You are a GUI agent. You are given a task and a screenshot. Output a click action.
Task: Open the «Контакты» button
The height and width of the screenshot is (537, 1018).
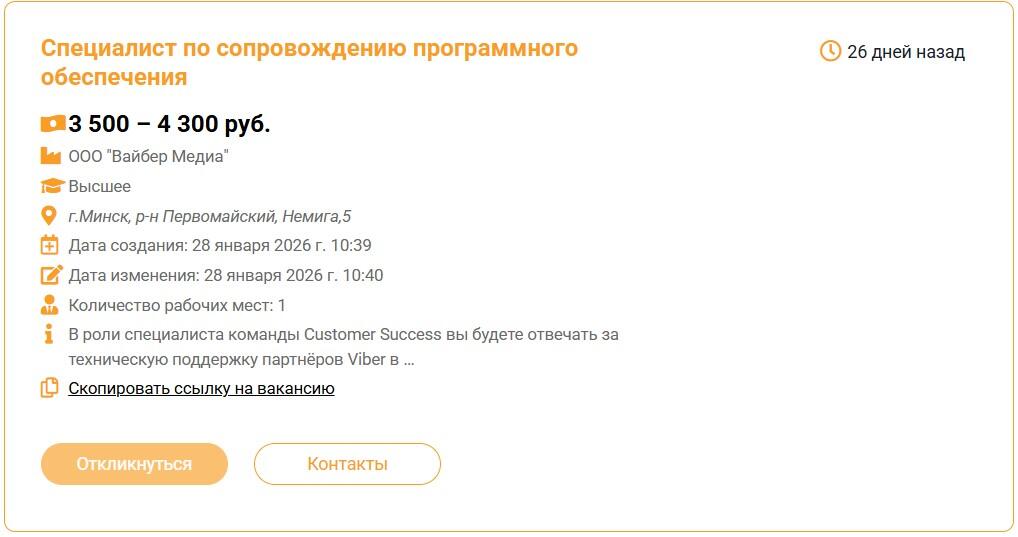[x=347, y=464]
